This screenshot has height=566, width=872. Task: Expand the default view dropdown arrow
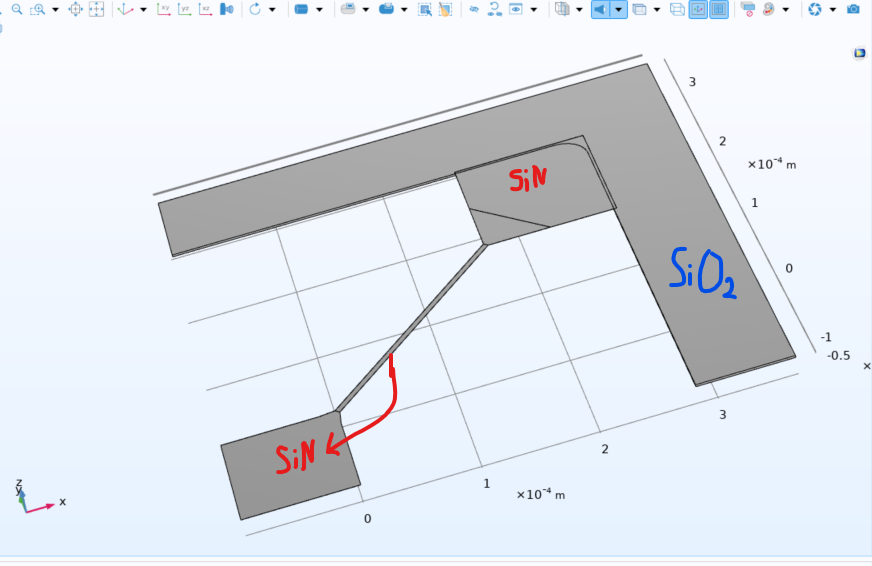(143, 9)
